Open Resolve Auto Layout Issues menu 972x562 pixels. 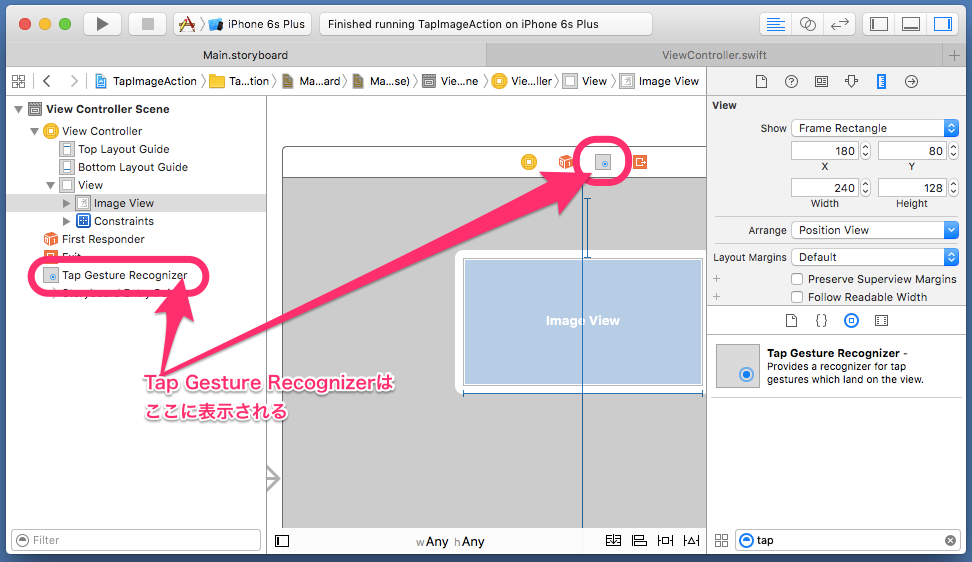[691, 540]
